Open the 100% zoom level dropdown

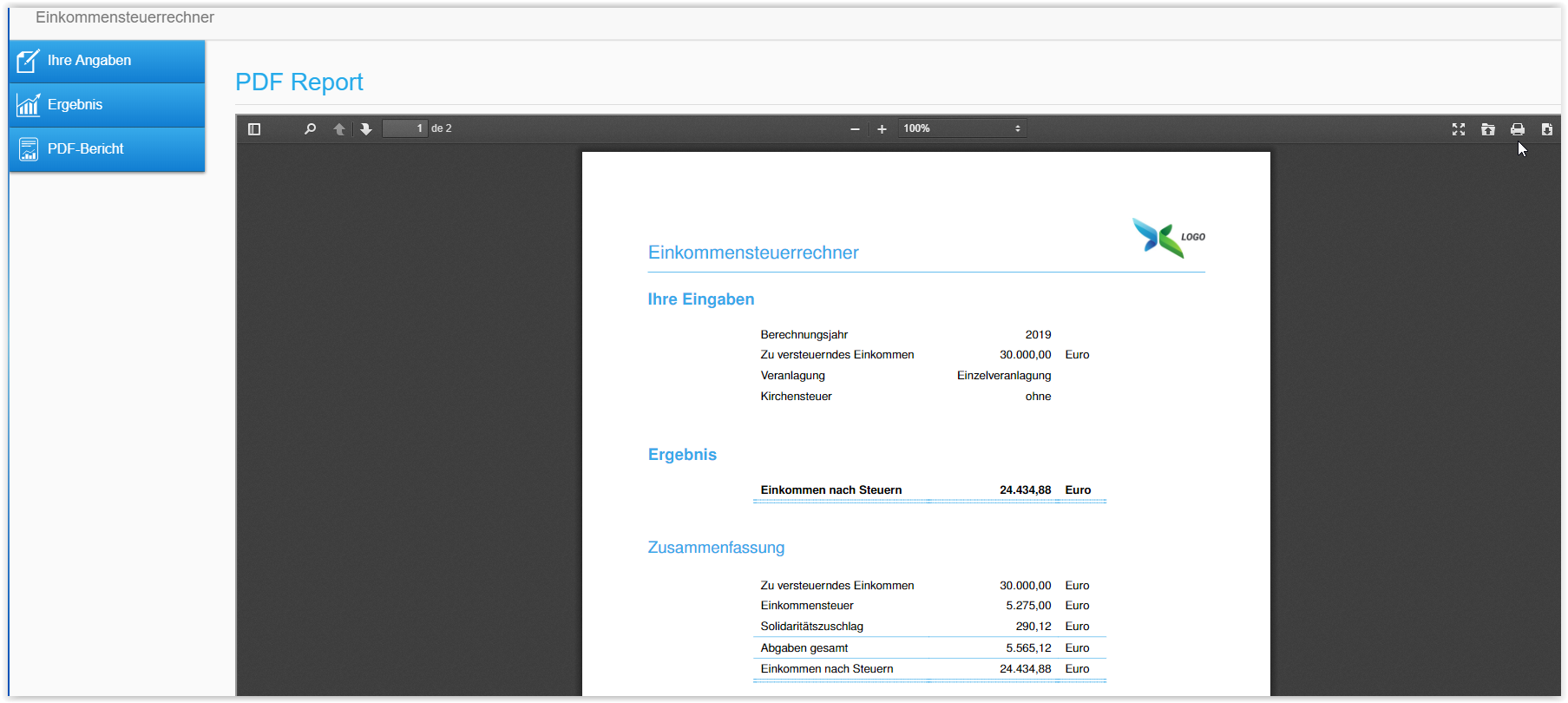[961, 128]
